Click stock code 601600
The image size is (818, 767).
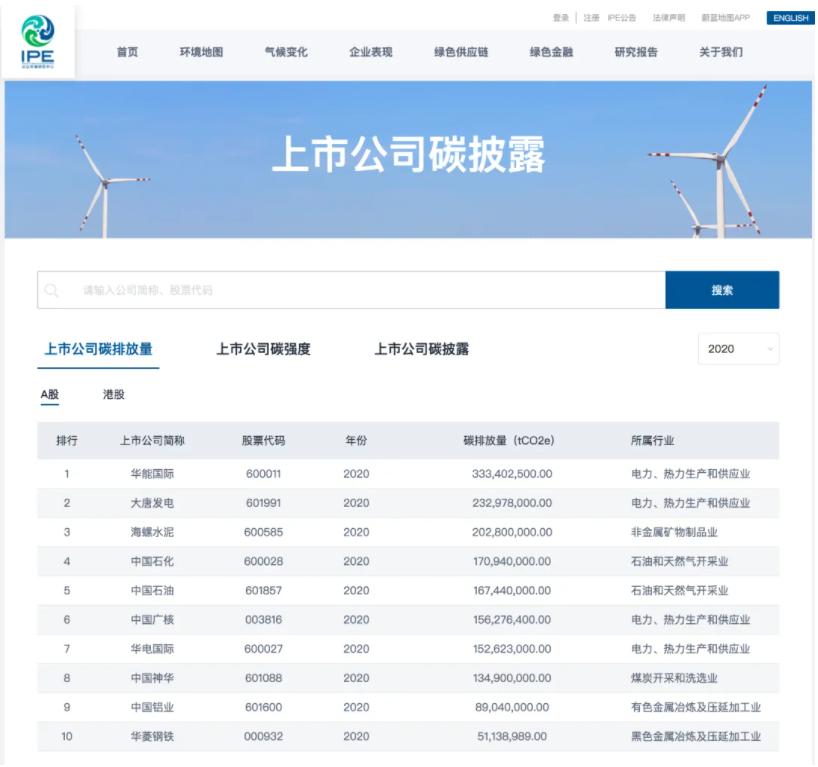263,708
